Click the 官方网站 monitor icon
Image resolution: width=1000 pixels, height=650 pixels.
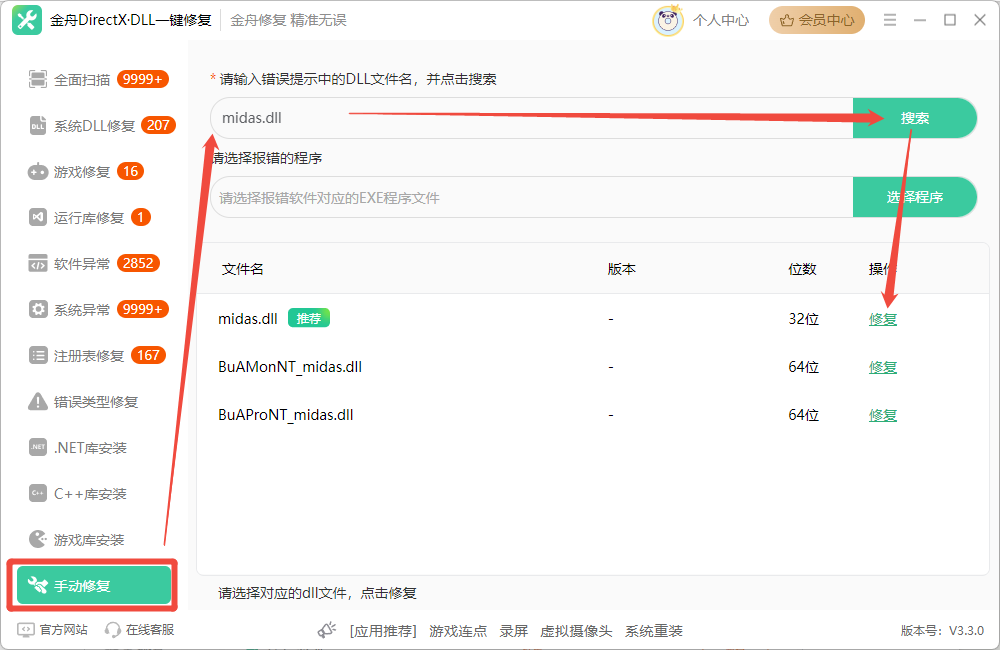coord(26,630)
